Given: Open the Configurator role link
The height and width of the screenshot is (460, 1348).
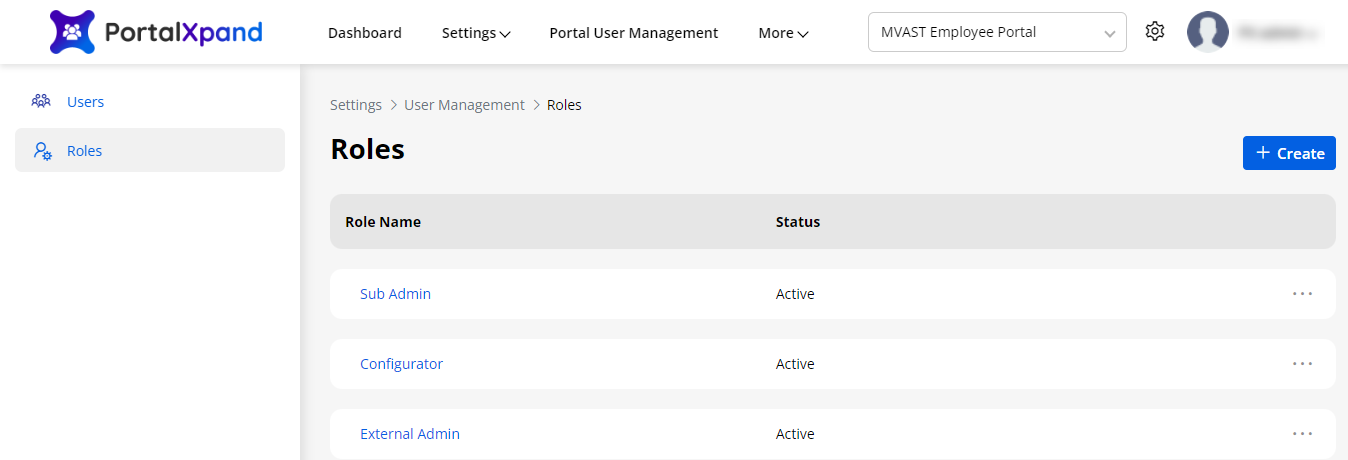Looking at the screenshot, I should 401,364.
